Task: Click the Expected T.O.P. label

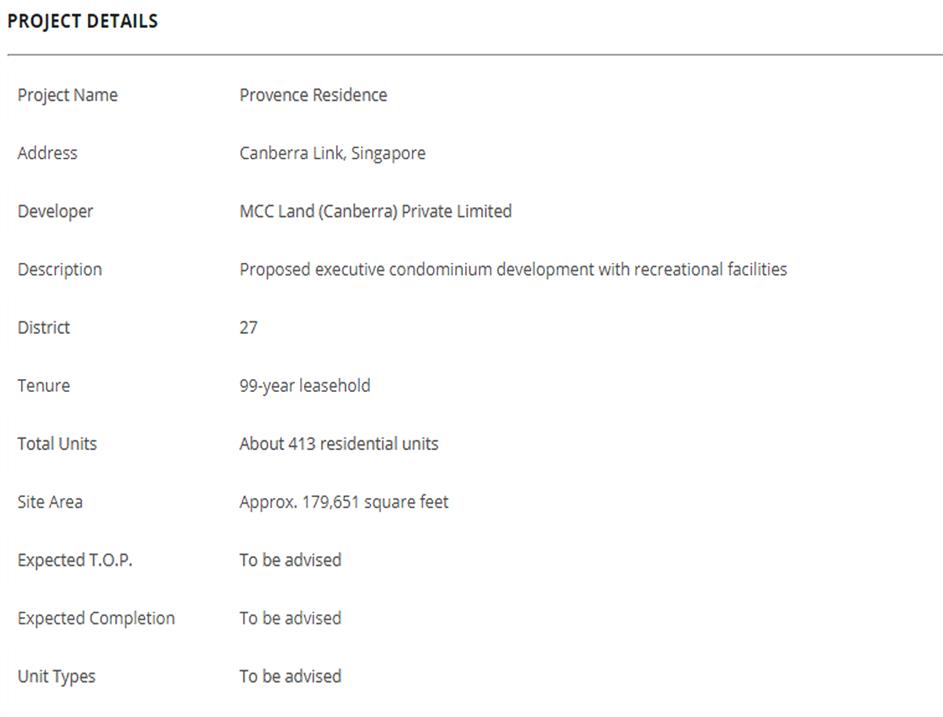Action: point(74,560)
